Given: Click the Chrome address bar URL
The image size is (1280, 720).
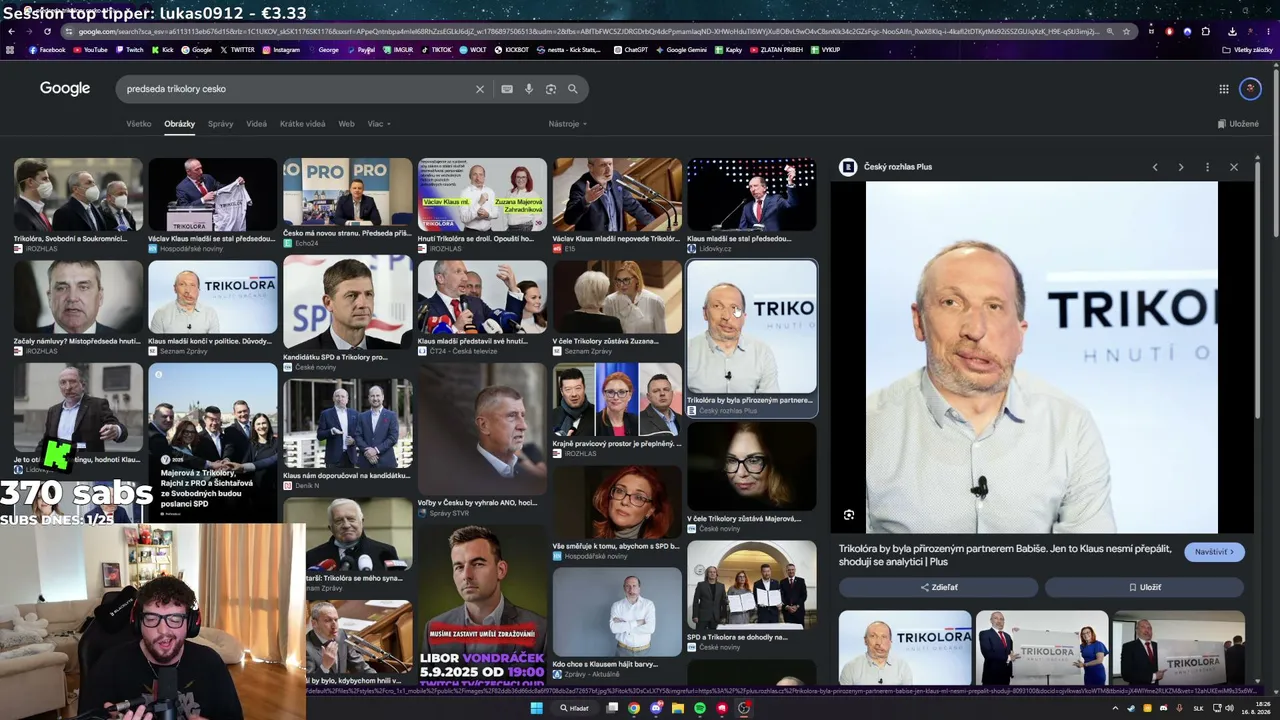Looking at the screenshot, I should tap(588, 31).
